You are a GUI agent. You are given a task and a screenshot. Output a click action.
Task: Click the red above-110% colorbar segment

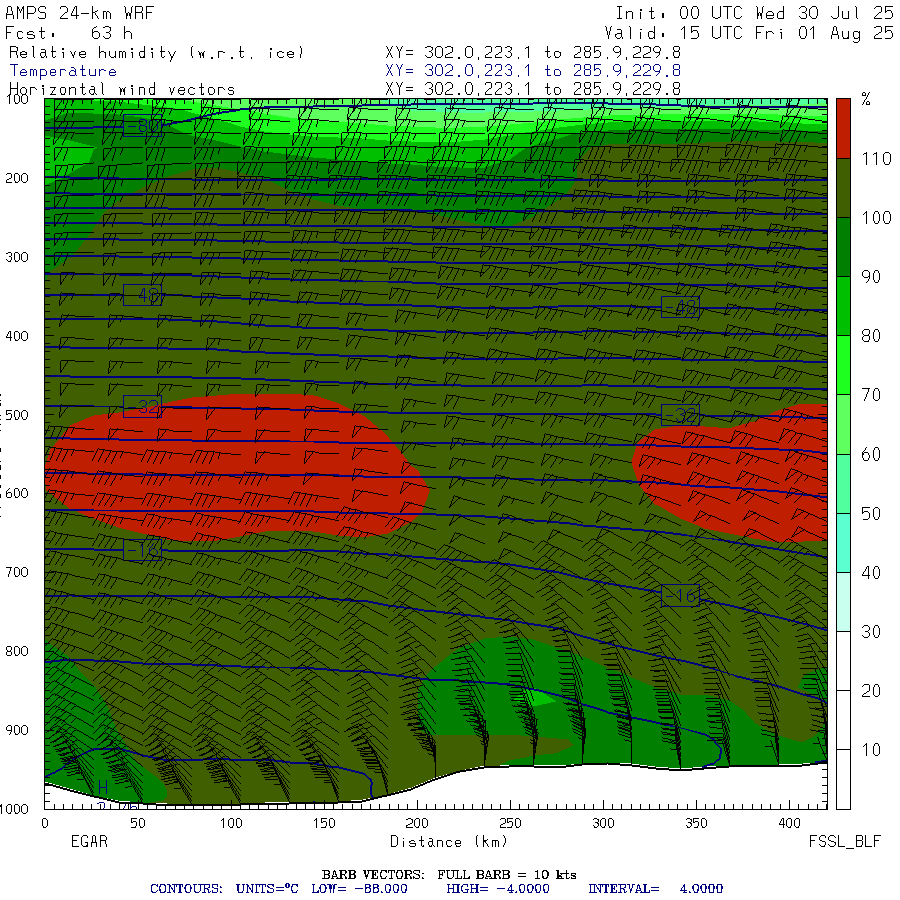(x=843, y=129)
